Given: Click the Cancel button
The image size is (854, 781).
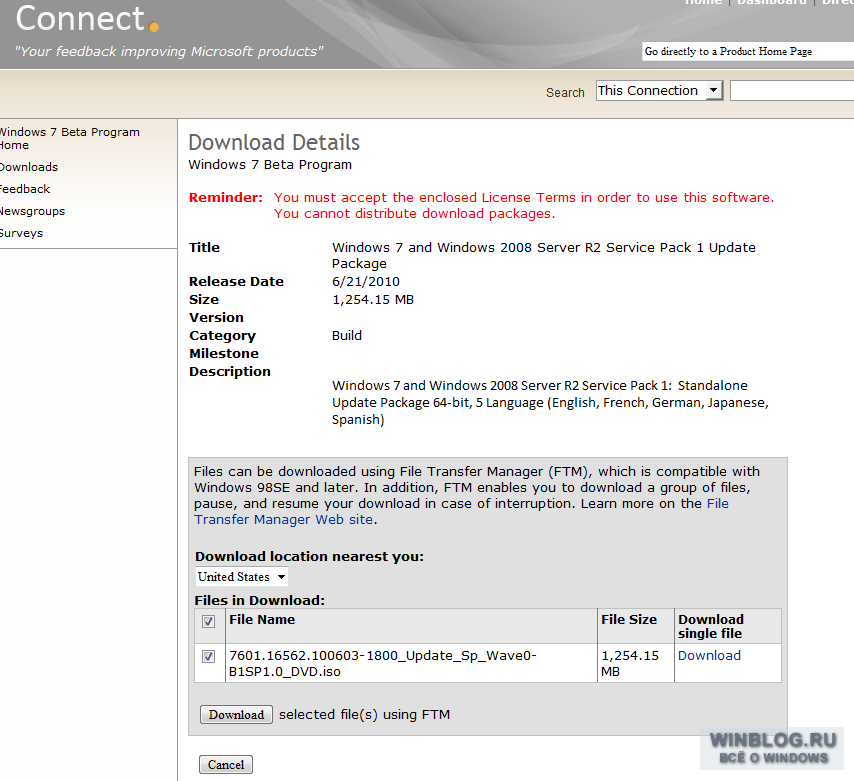Looking at the screenshot, I should (225, 765).
